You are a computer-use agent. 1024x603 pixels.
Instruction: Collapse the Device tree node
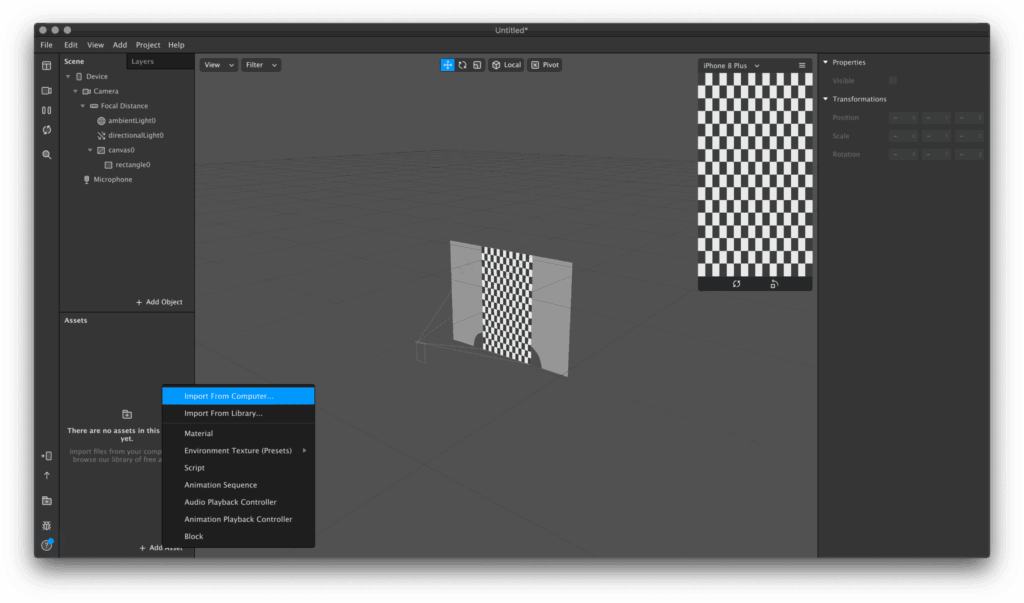click(x=68, y=76)
